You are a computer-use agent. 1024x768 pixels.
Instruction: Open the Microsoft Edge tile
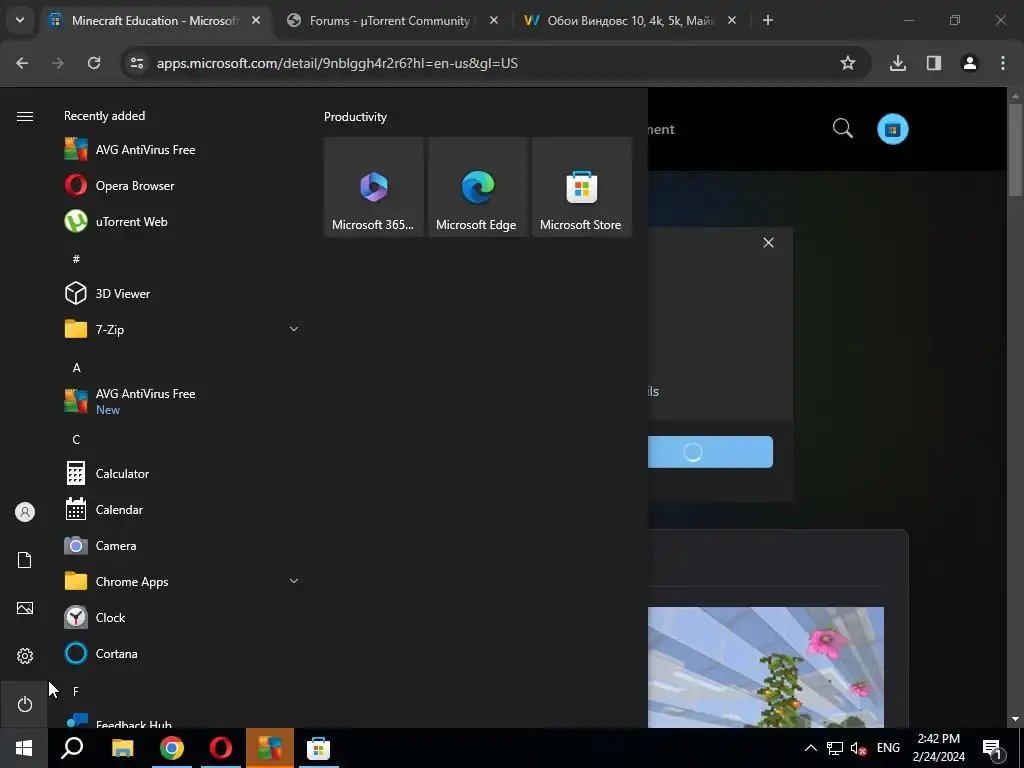tap(477, 187)
